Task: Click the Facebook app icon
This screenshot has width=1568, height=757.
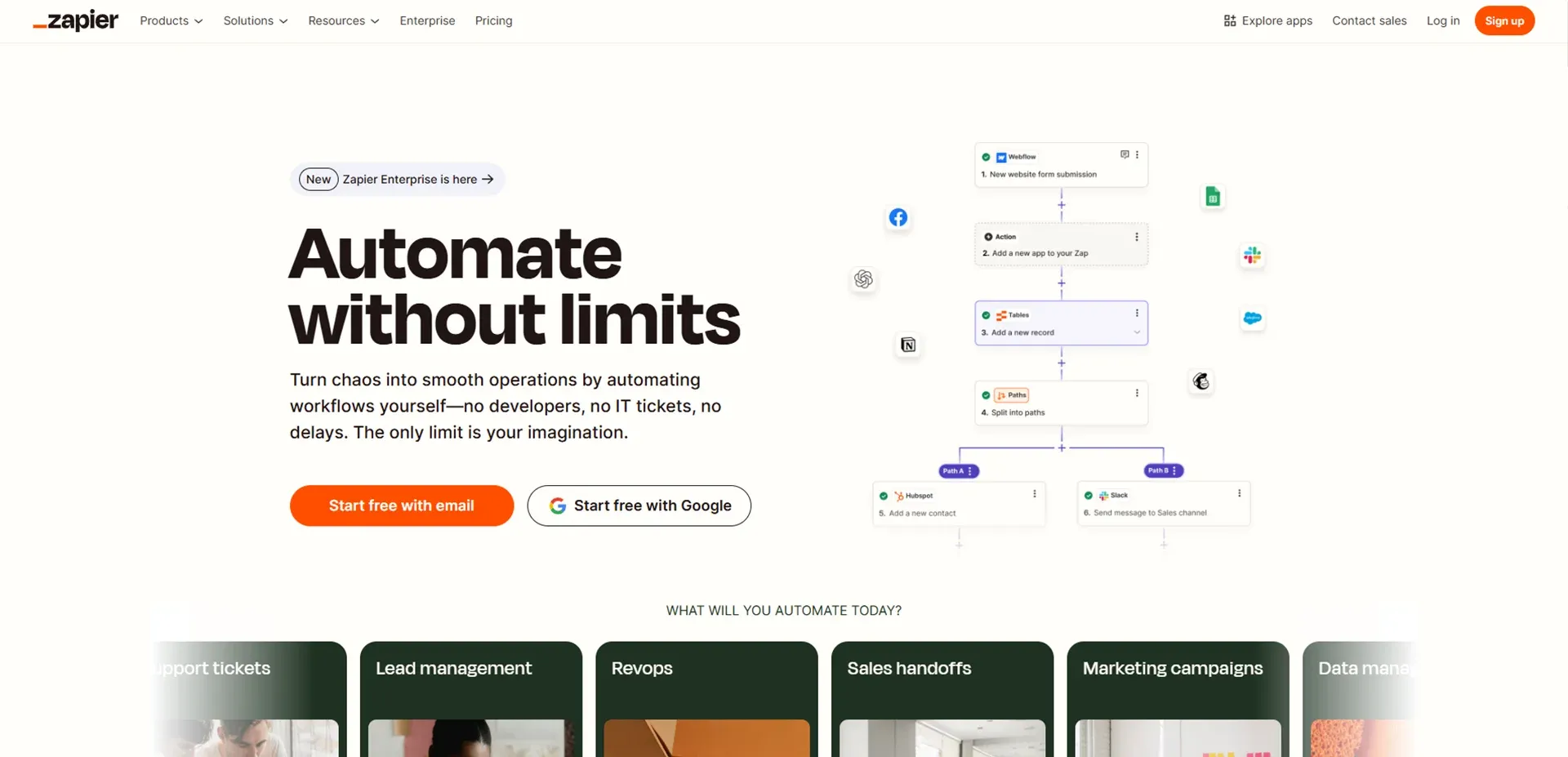Action: pyautogui.click(x=898, y=217)
